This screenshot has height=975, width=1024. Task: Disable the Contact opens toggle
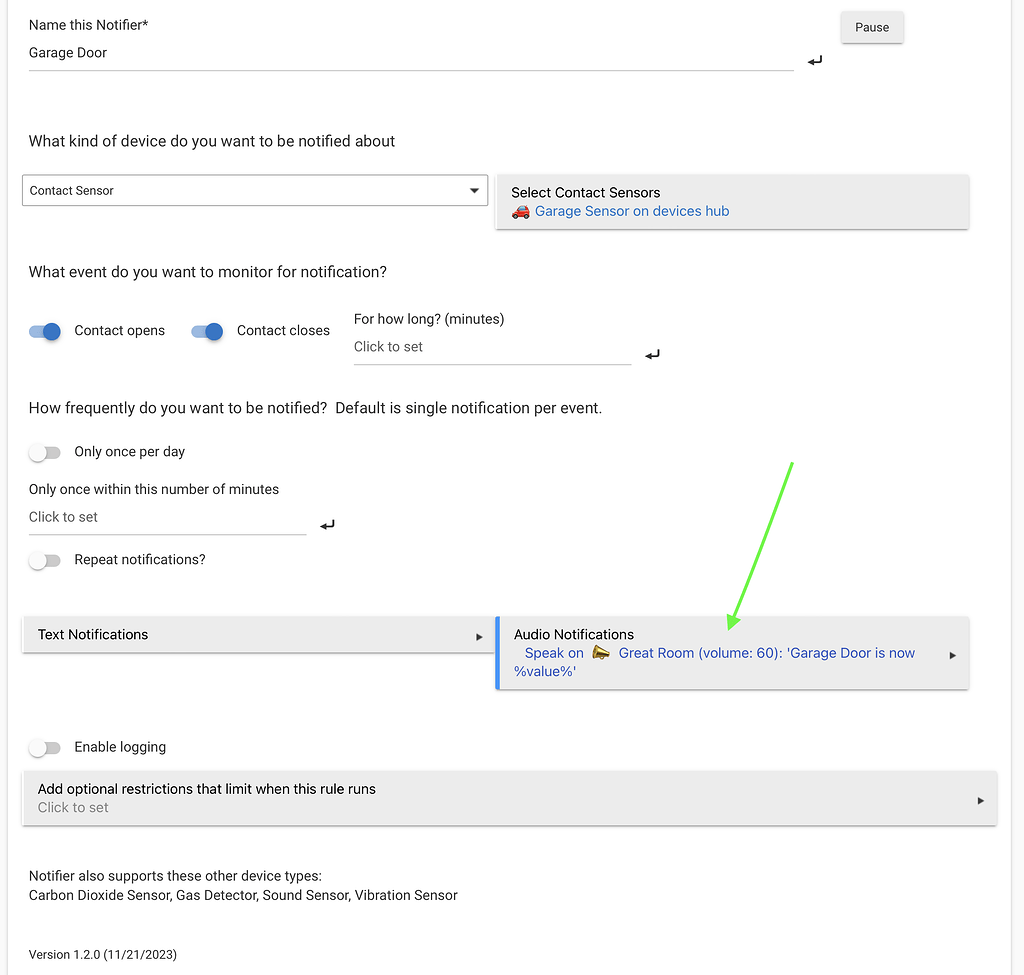click(44, 330)
